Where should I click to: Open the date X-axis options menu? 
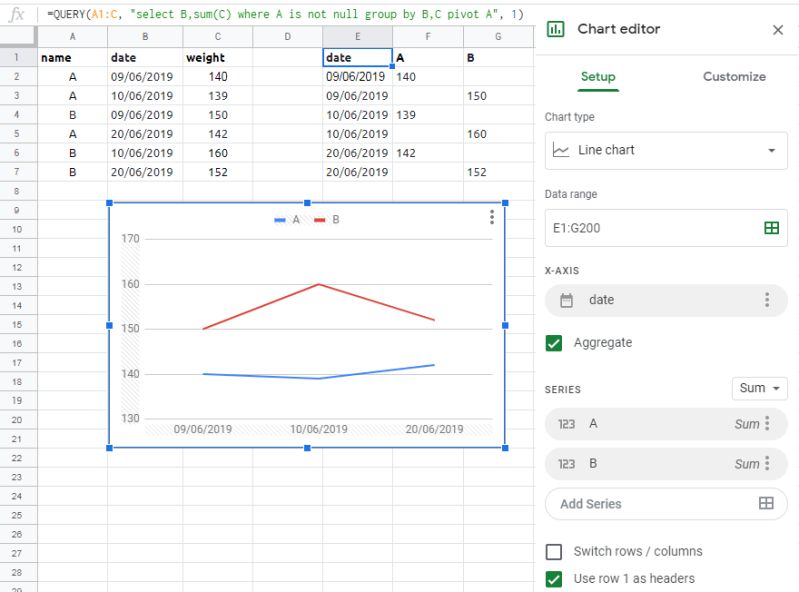pyautogui.click(x=767, y=300)
